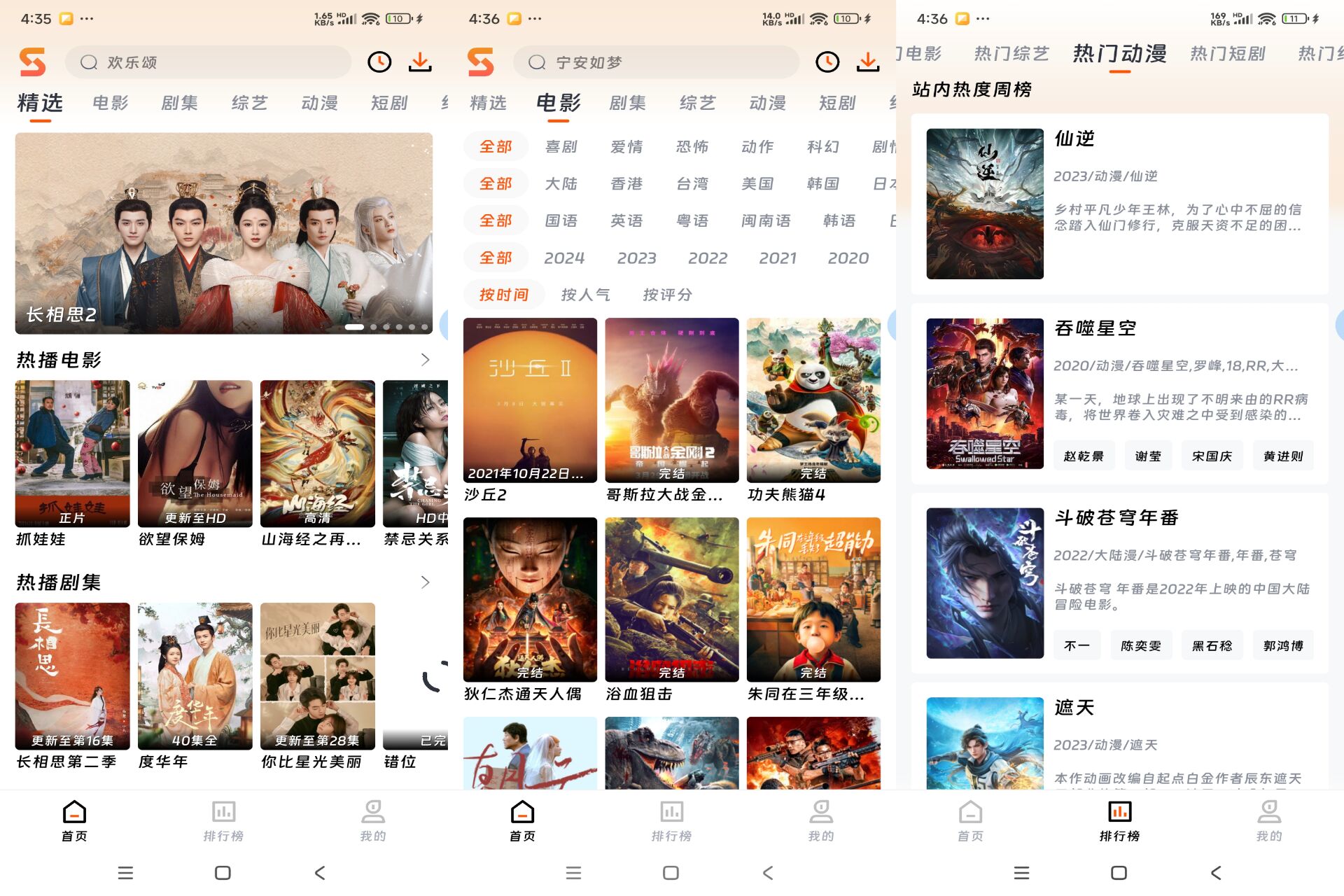Select 喜剧 genre filter
This screenshot has width=1344, height=896.
[561, 147]
